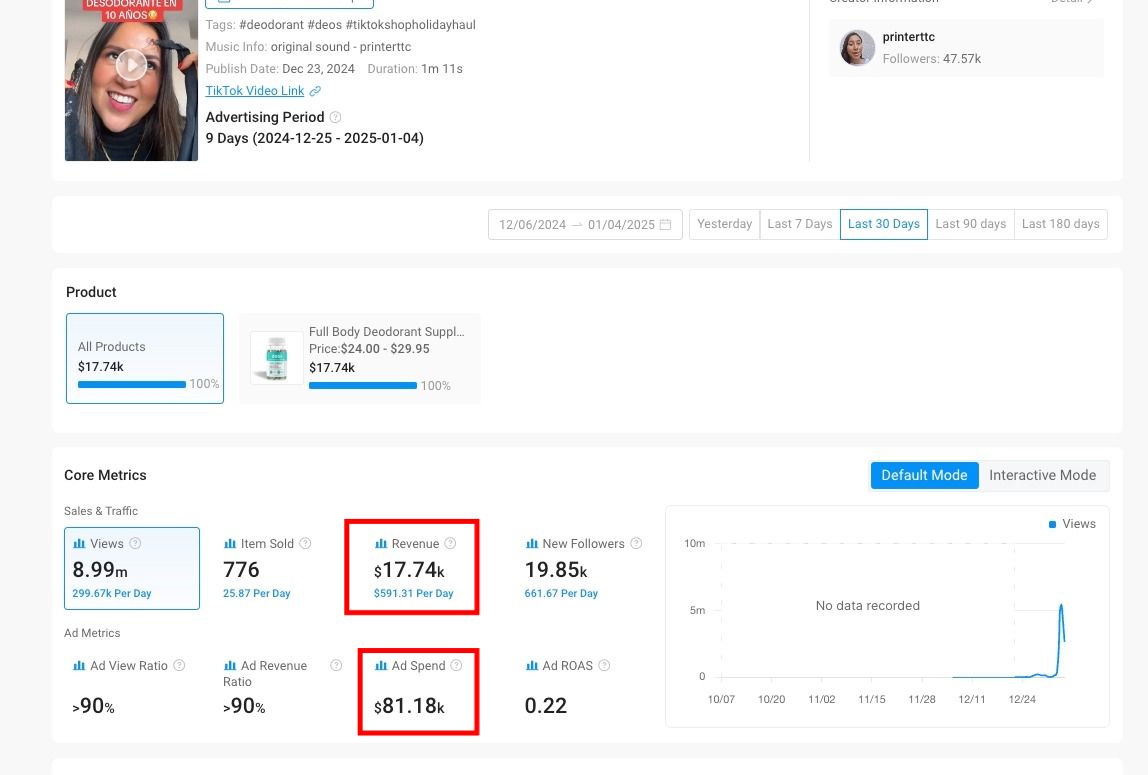Select the Full Body Deodorant product card
Viewport: 1148px width, 775px height.
point(360,359)
